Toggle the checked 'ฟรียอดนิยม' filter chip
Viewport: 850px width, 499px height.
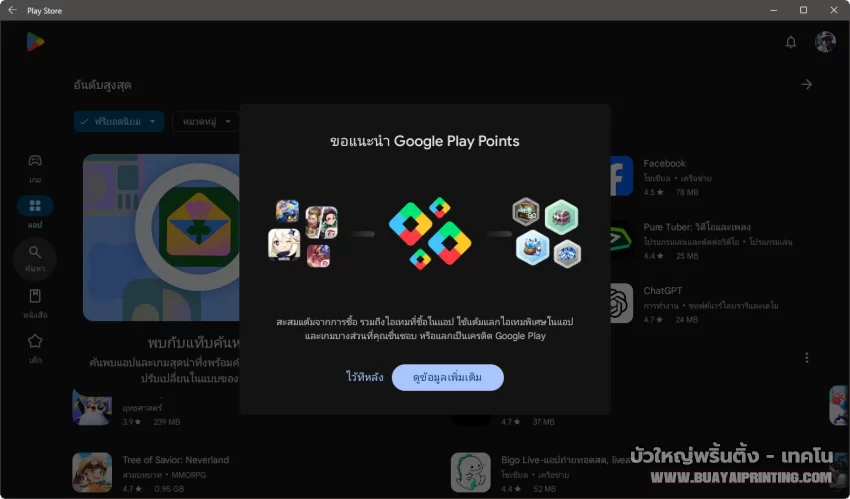click(118, 121)
